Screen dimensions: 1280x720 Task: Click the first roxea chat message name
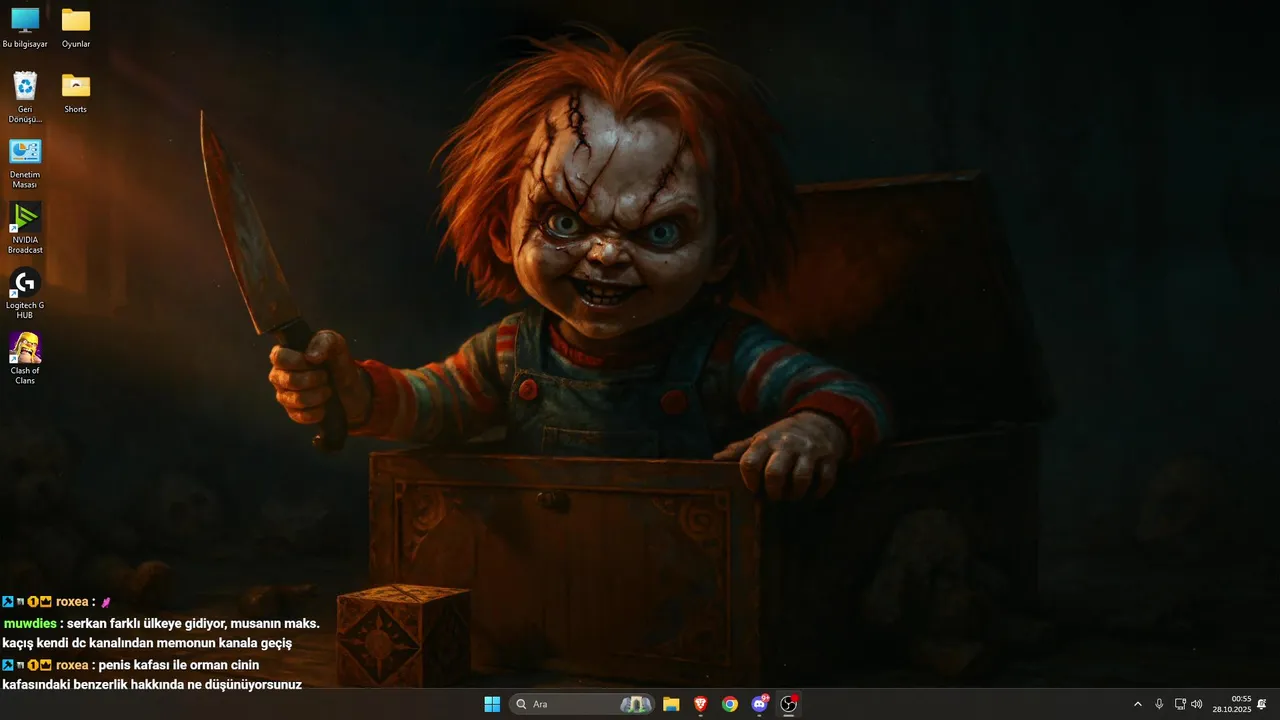[72, 602]
